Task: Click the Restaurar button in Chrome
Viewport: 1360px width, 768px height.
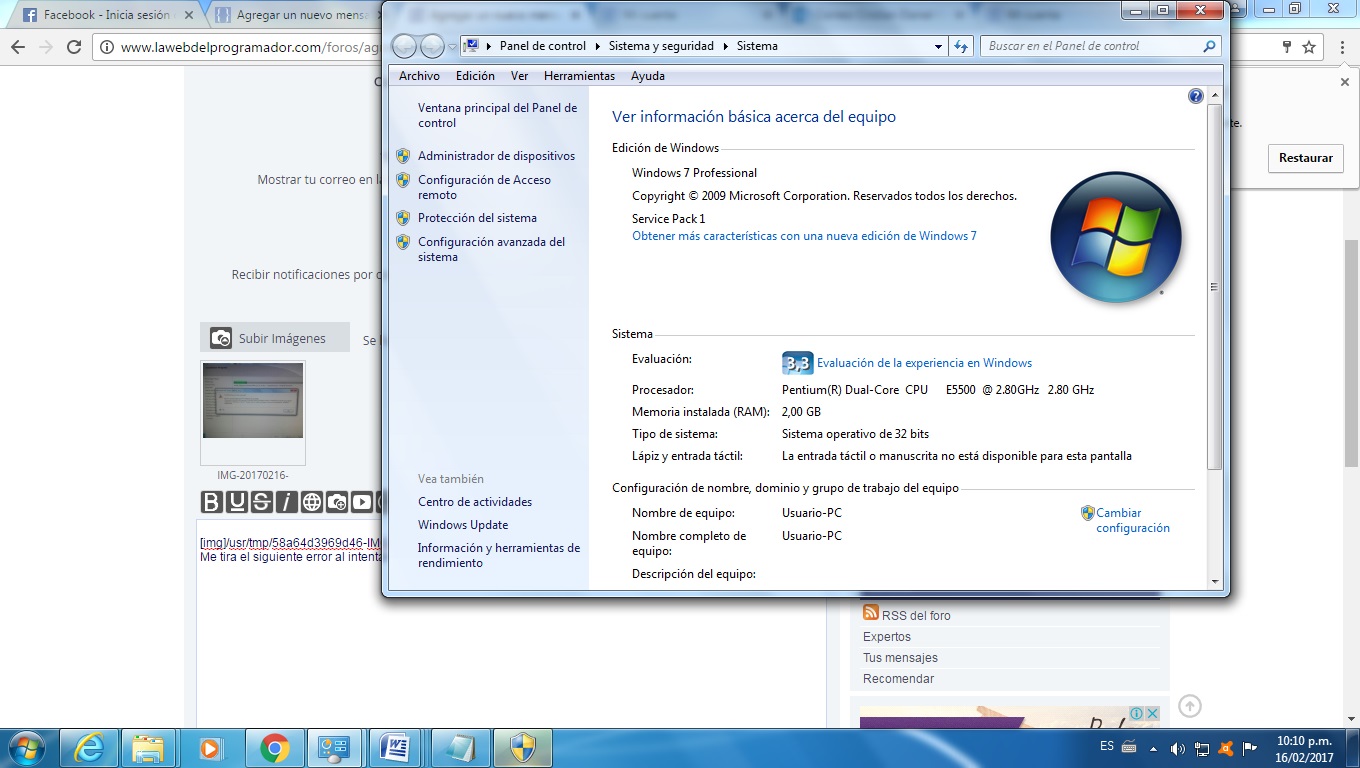Action: (1306, 158)
